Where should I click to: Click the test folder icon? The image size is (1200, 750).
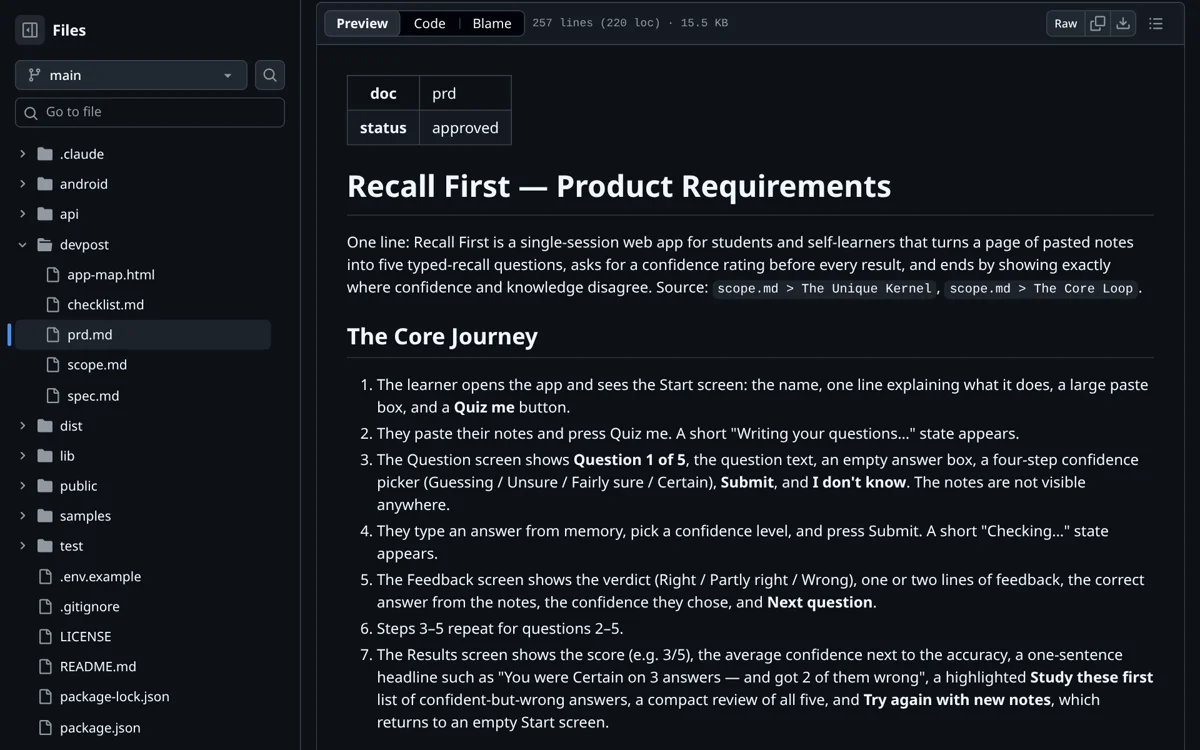[45, 546]
